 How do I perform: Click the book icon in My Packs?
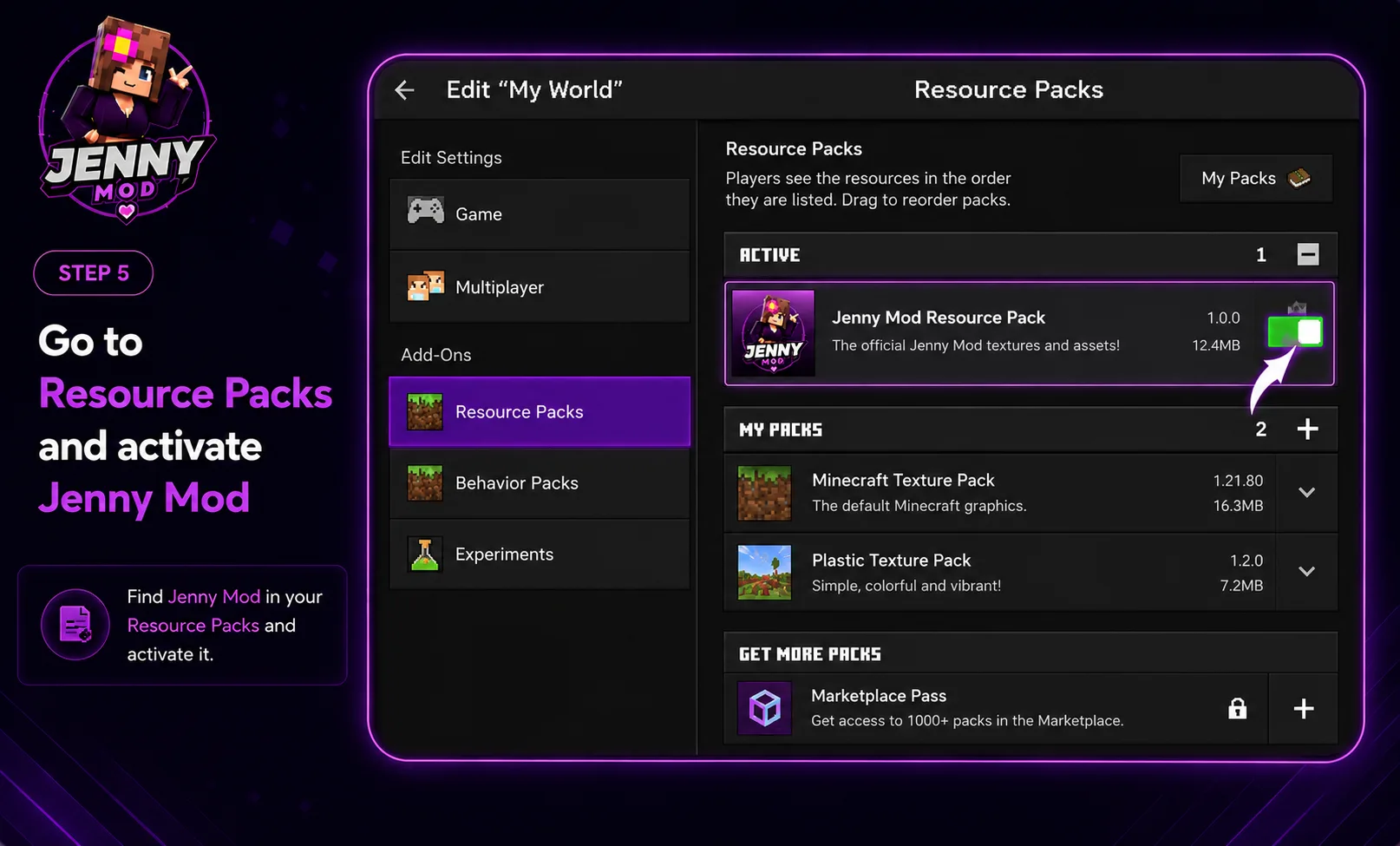point(1299,178)
